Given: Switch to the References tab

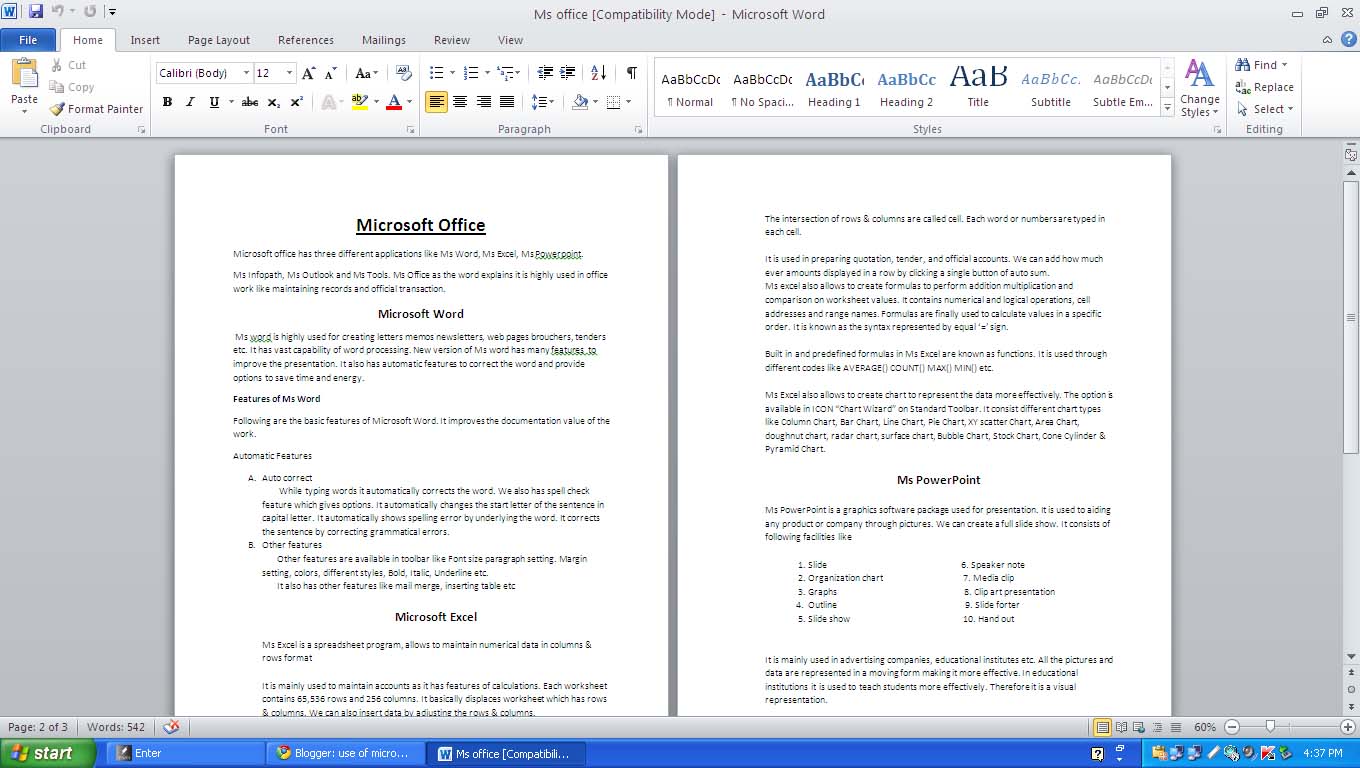Looking at the screenshot, I should pos(306,40).
